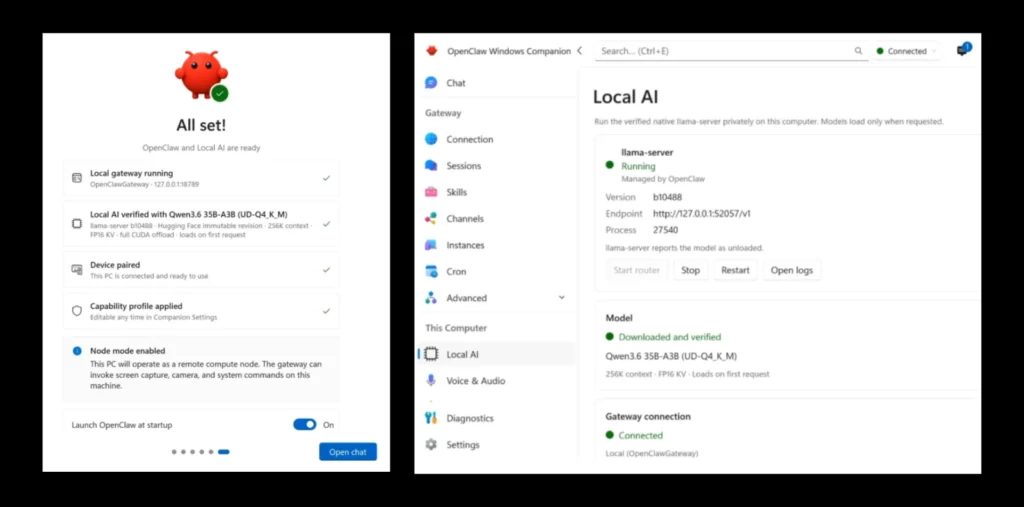Click in the Search (Ctrl+E) field
The height and width of the screenshot is (507, 1024).
[x=731, y=51]
